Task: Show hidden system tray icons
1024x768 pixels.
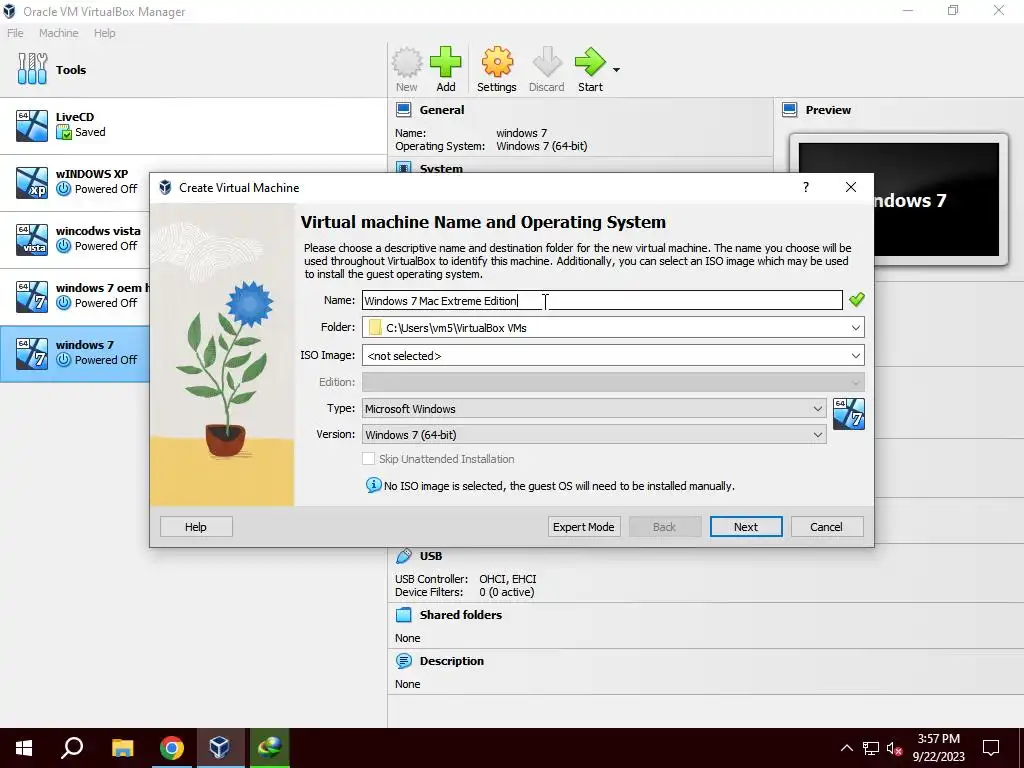Action: (x=846, y=748)
